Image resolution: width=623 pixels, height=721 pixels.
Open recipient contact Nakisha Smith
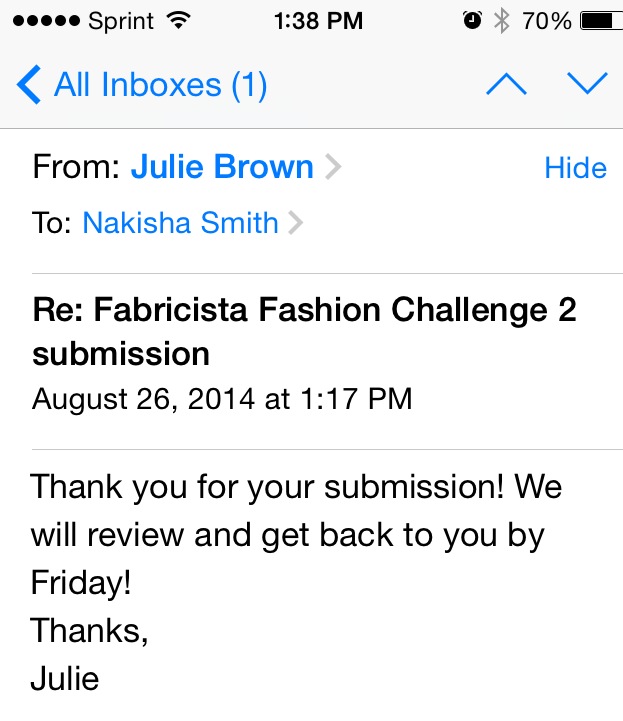point(180,223)
